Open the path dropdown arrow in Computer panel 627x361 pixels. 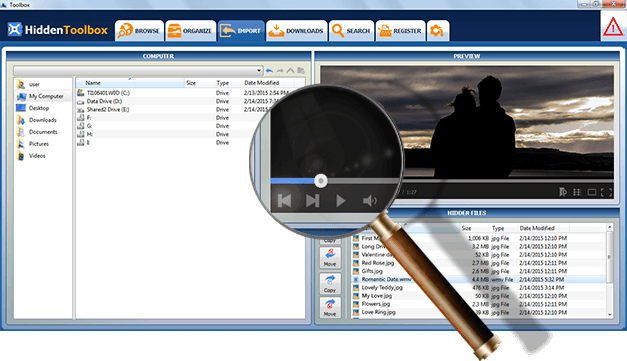coord(259,71)
